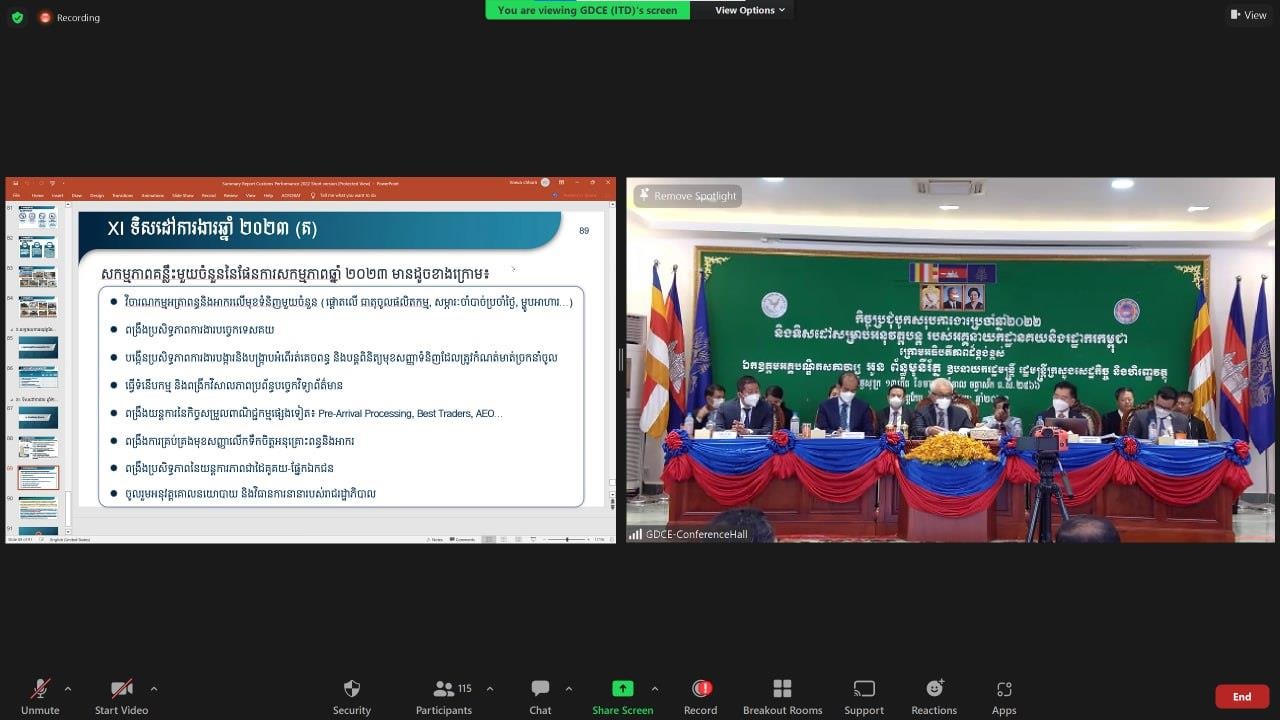
Task: Open the Reactions picker
Action: (934, 696)
